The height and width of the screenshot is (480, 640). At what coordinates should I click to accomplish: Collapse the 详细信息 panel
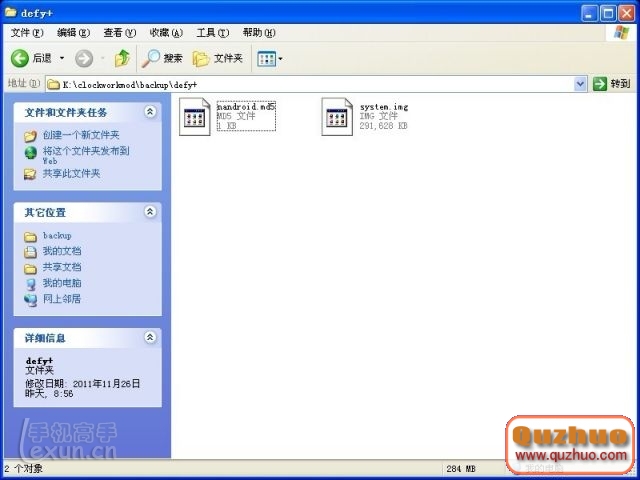coord(150,337)
